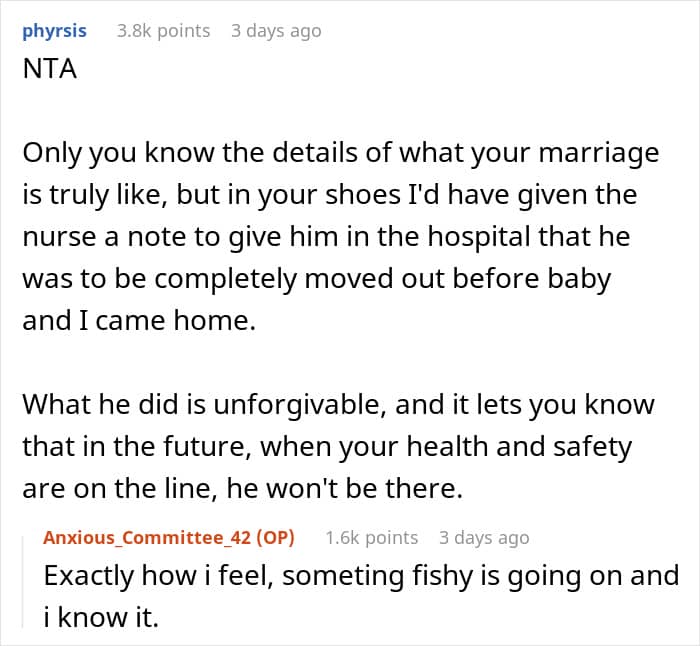Click the OP reply's "3 days ago" timestamp
The width and height of the screenshot is (700, 646).
484,537
